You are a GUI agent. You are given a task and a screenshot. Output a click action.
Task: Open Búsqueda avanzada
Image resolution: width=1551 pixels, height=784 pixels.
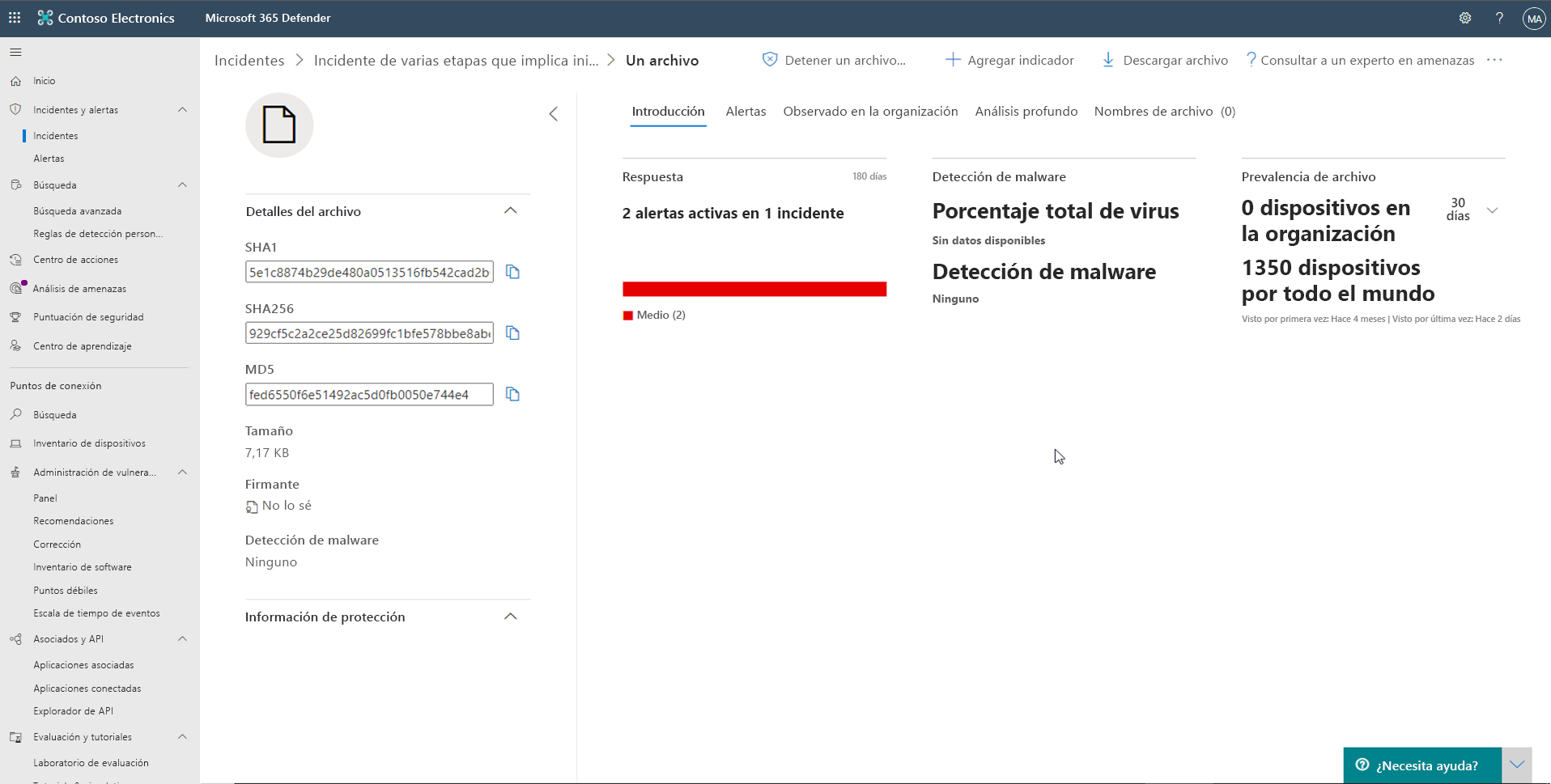(x=78, y=211)
